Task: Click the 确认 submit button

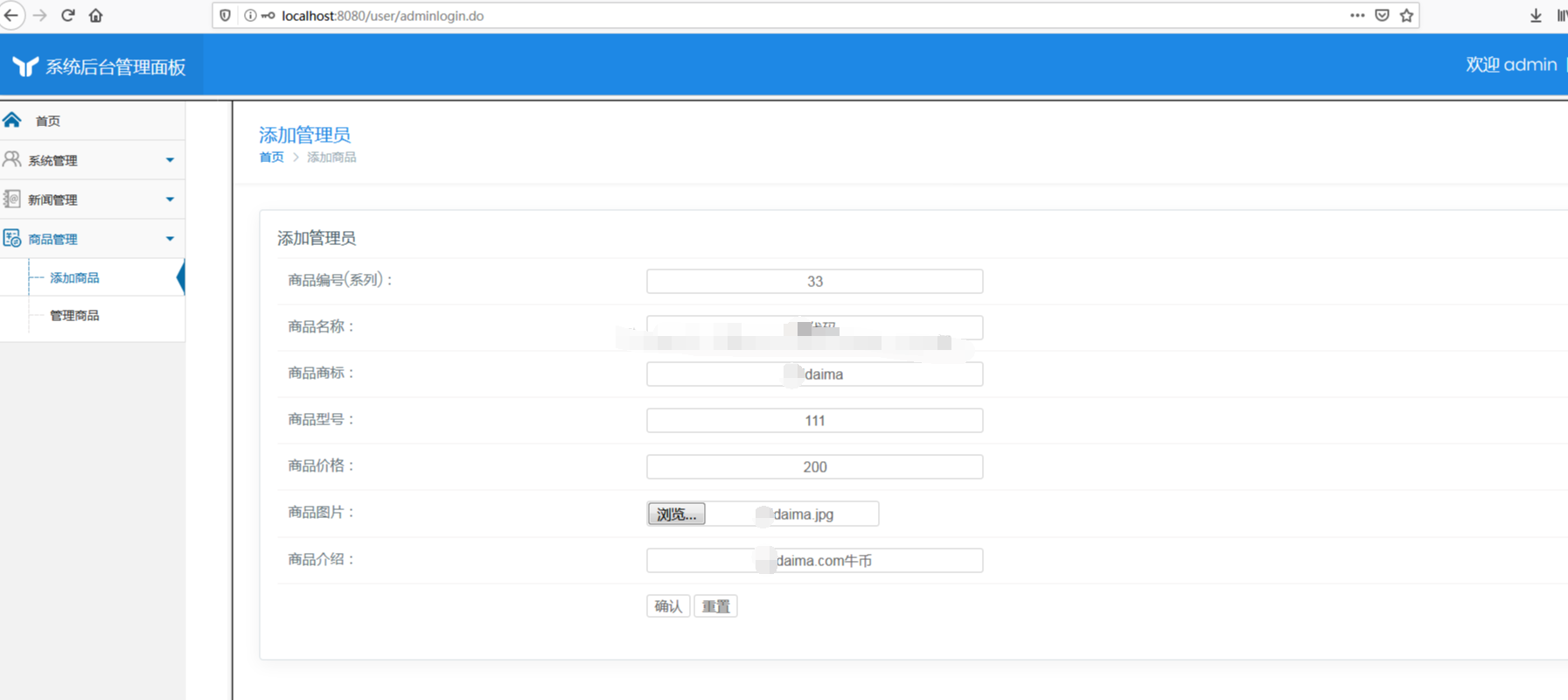Action: tap(668, 606)
